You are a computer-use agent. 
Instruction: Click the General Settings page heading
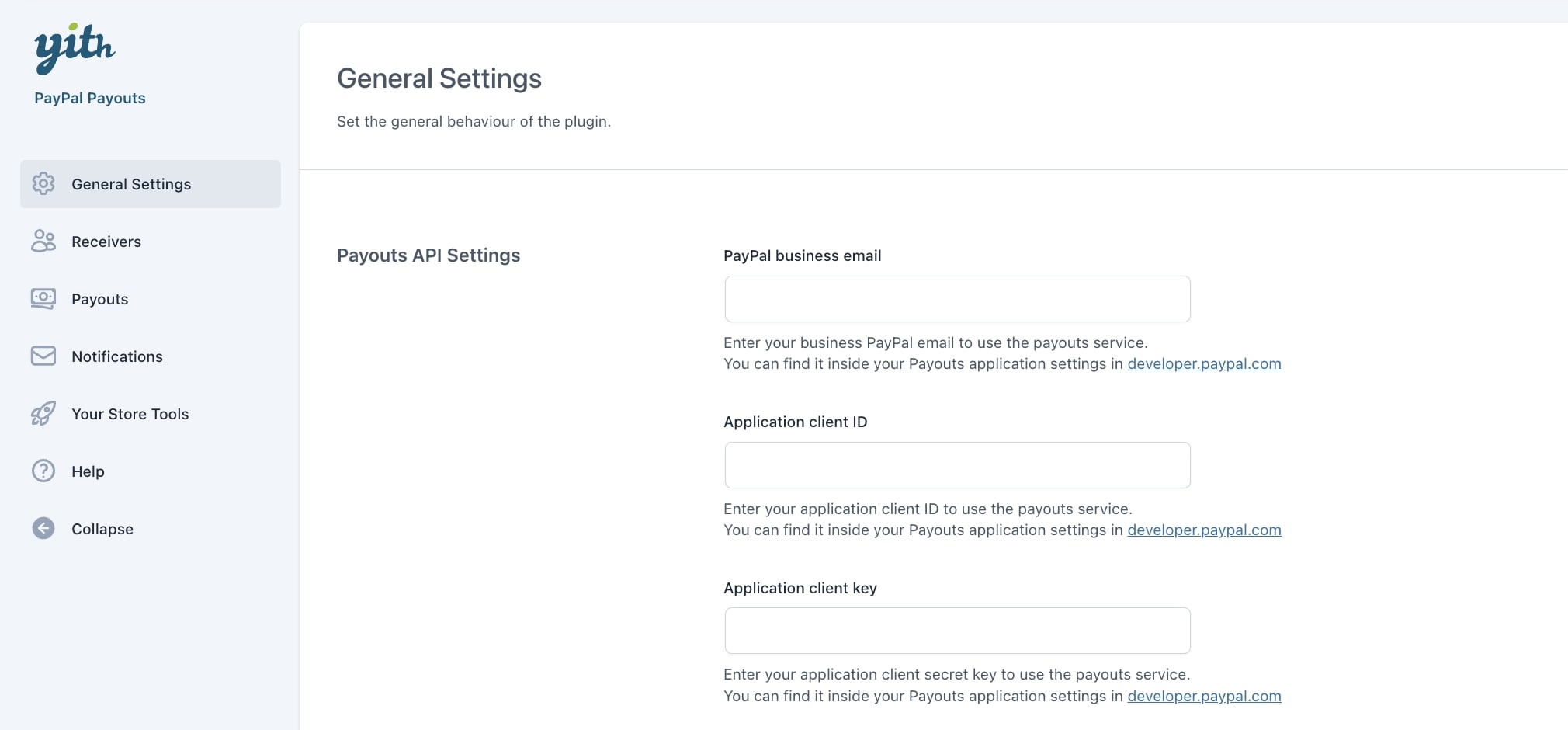(x=439, y=78)
